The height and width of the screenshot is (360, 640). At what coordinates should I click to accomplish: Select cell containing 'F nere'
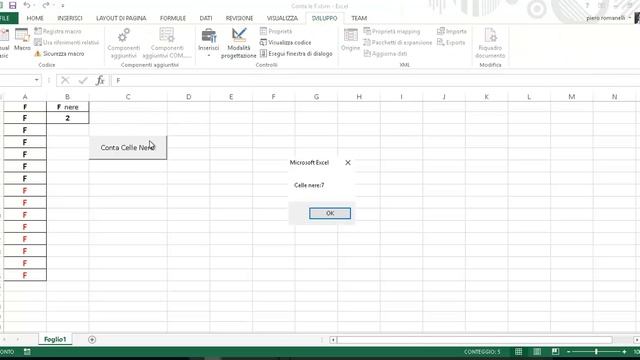pyautogui.click(x=67, y=107)
